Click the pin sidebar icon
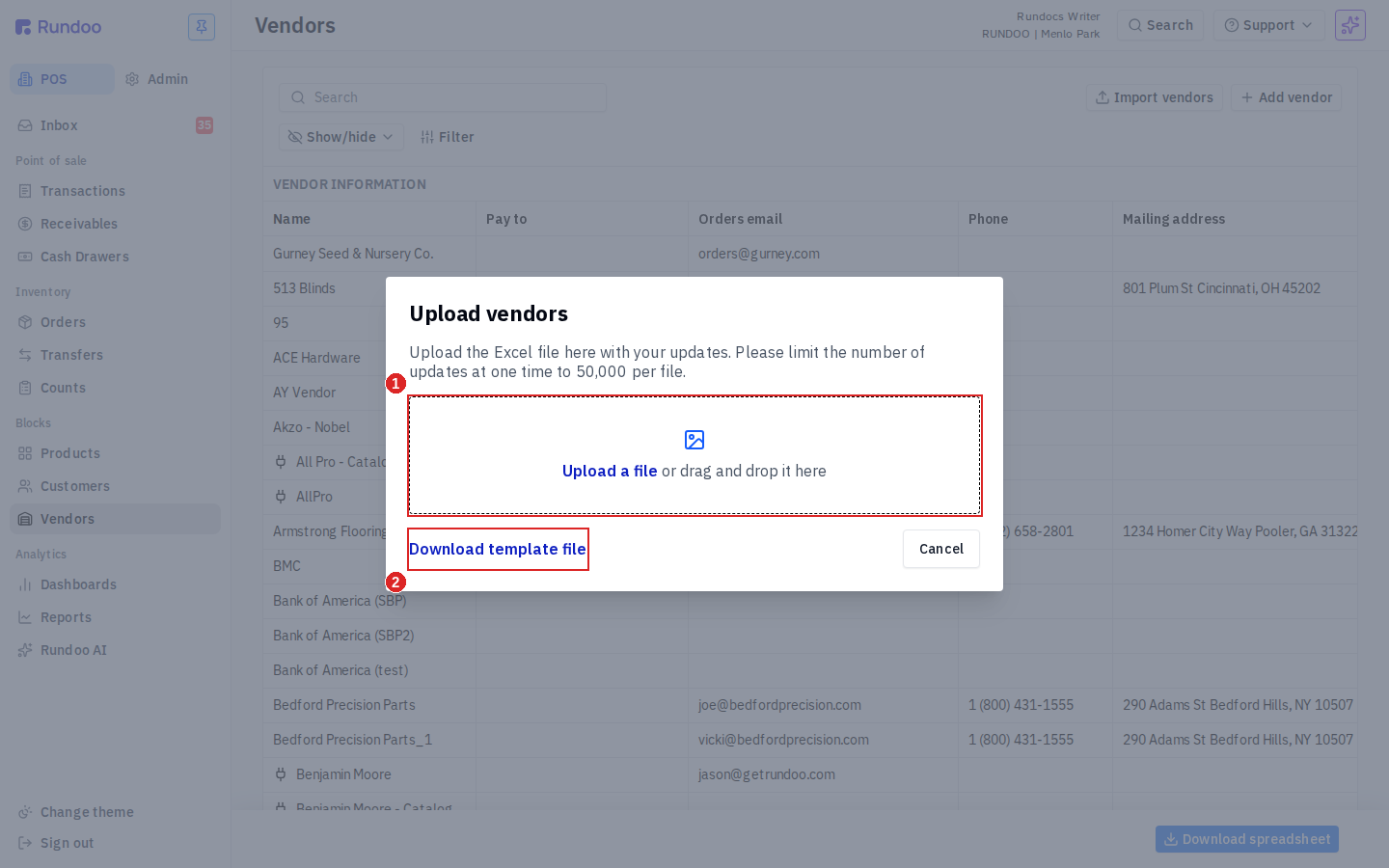The height and width of the screenshot is (868, 1389). pyautogui.click(x=202, y=27)
